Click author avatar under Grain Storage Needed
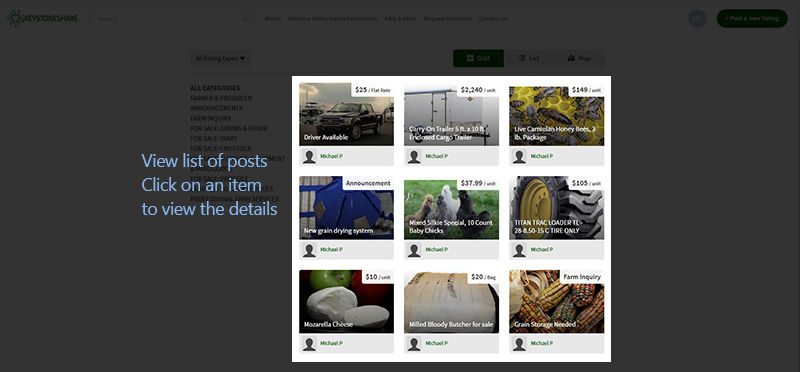The image size is (800, 372). click(519, 344)
